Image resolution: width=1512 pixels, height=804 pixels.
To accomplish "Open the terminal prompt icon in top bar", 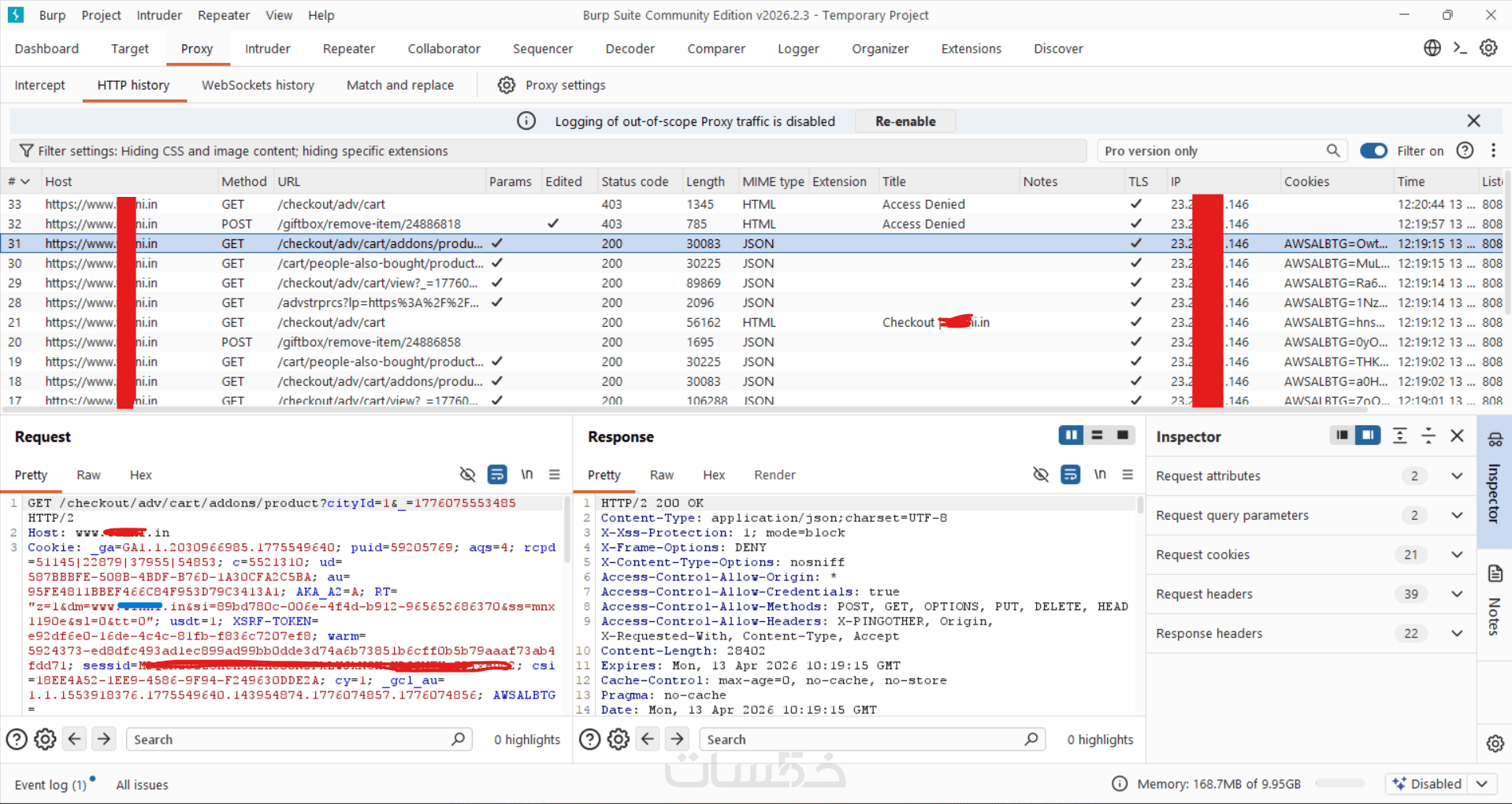I will pyautogui.click(x=1460, y=48).
